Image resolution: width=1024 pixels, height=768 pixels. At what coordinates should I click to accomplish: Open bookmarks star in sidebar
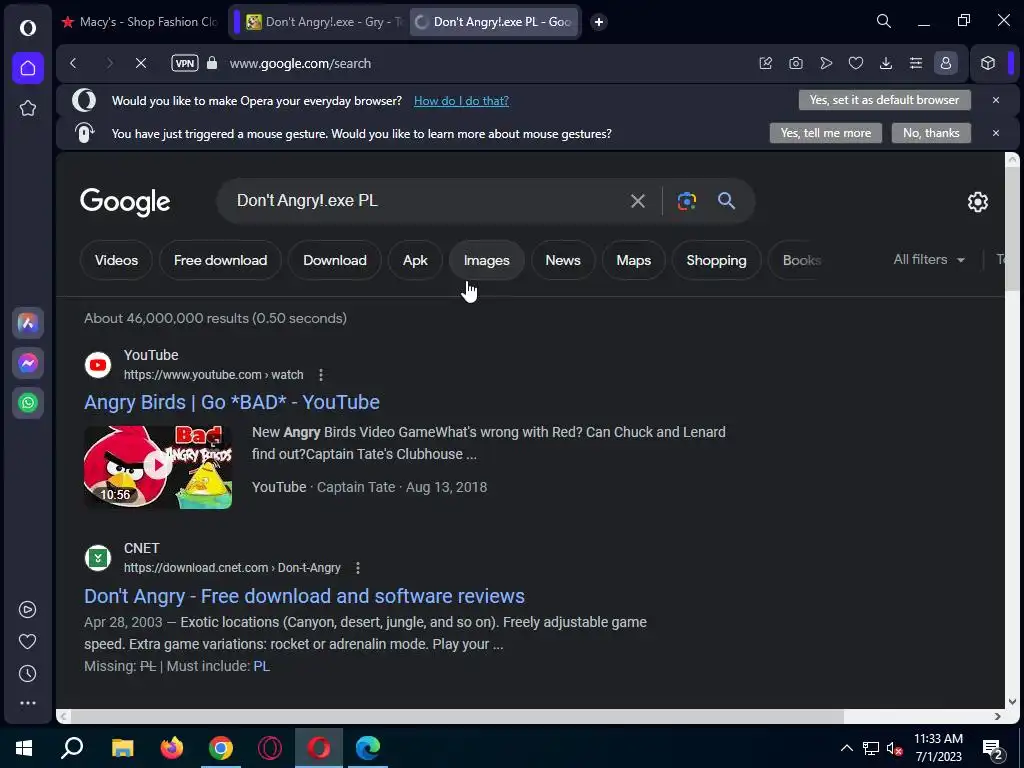pos(27,108)
